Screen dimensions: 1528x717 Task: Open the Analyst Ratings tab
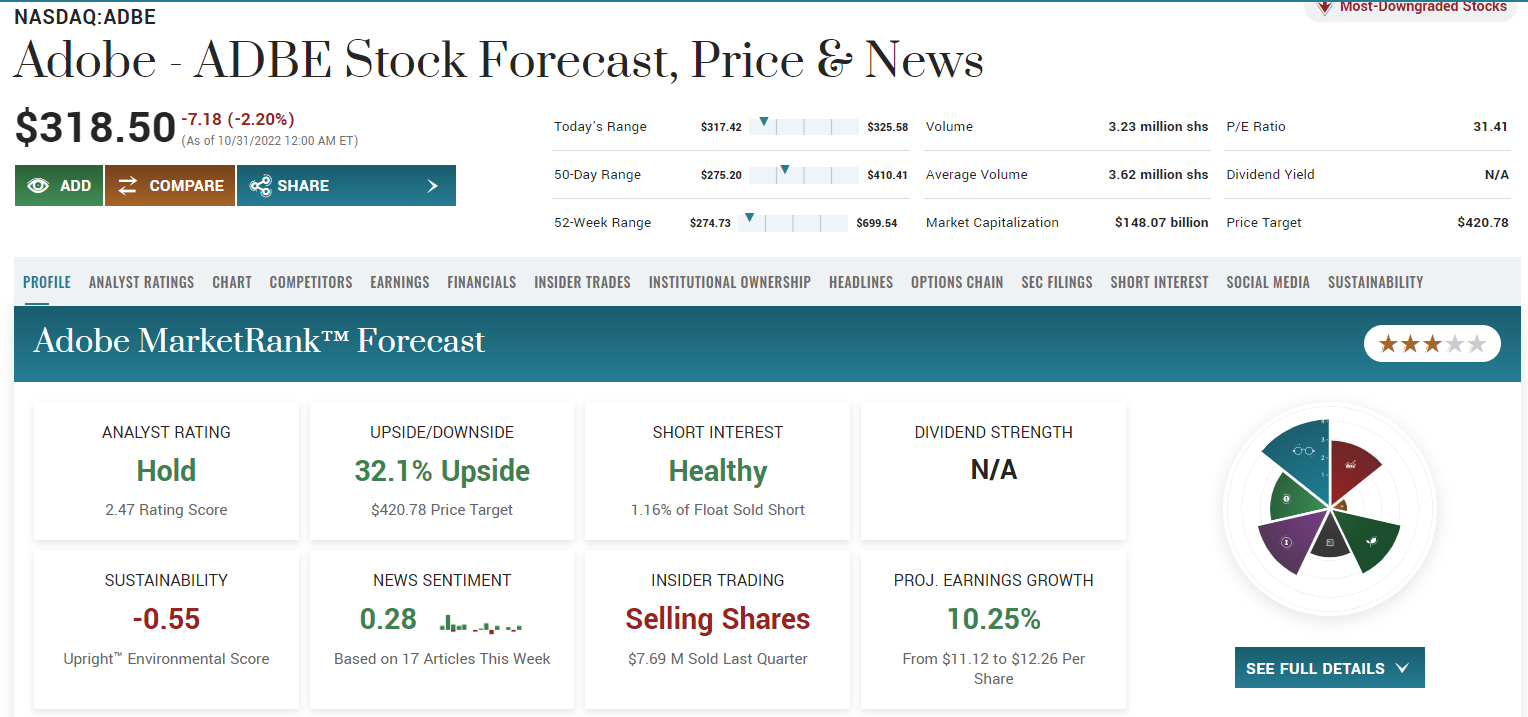click(x=141, y=282)
